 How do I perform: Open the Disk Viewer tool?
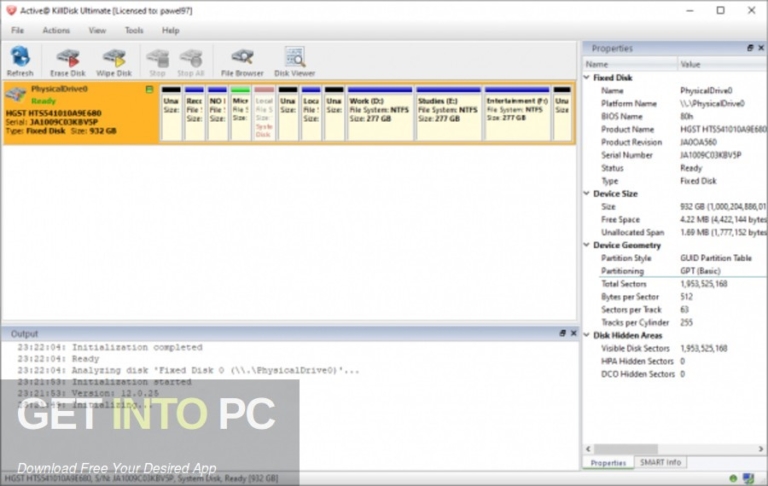tap(294, 61)
